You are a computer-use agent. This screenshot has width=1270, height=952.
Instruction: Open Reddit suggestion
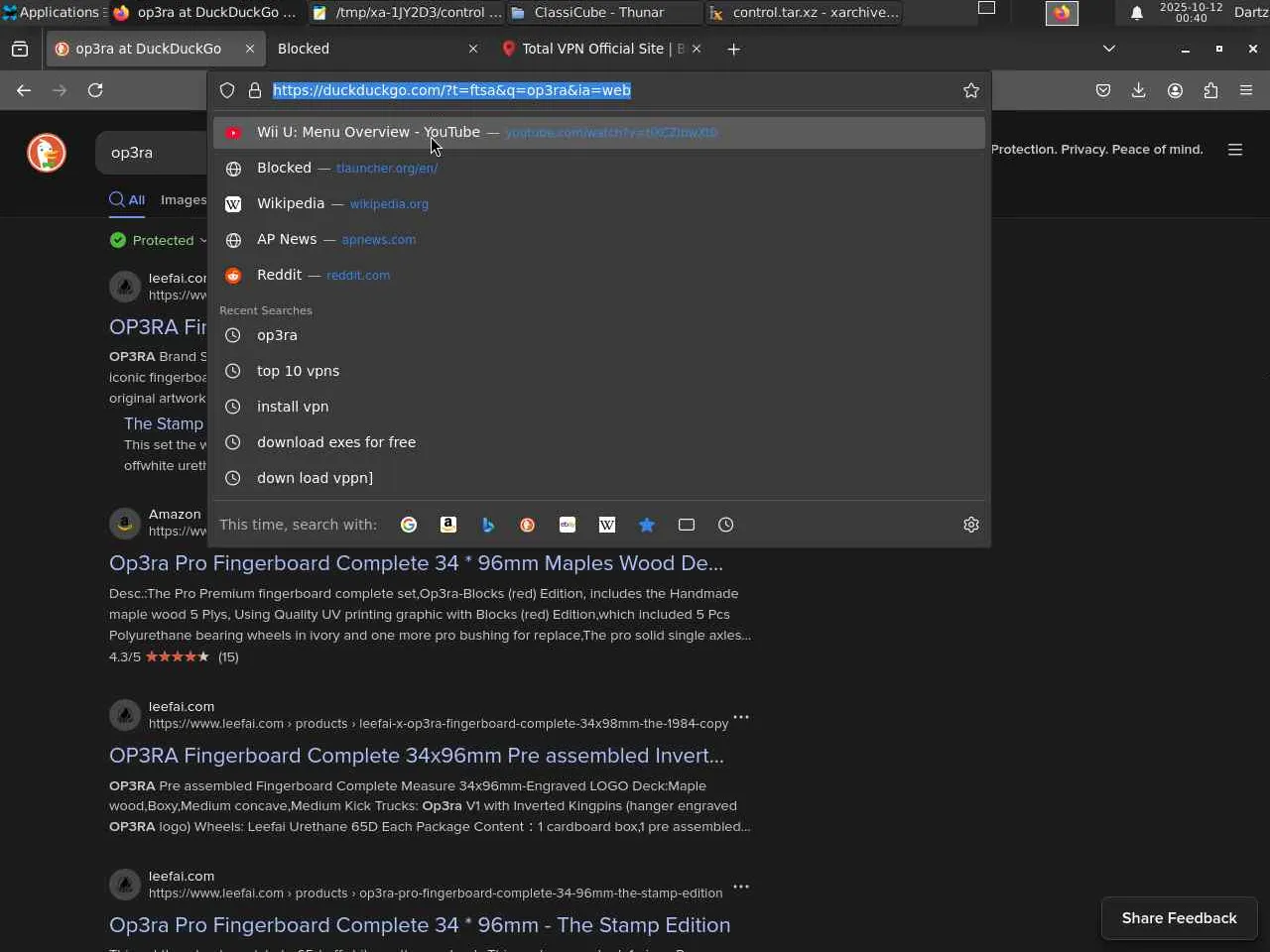pos(599,275)
